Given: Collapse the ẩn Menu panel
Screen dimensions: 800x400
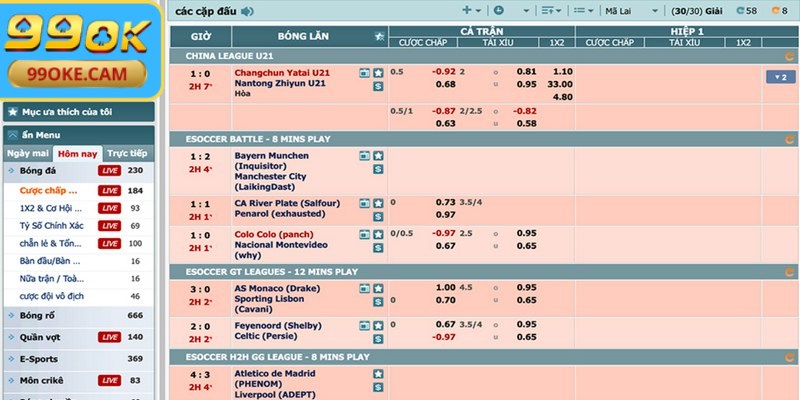Looking at the screenshot, I should pyautogui.click(x=79, y=135).
